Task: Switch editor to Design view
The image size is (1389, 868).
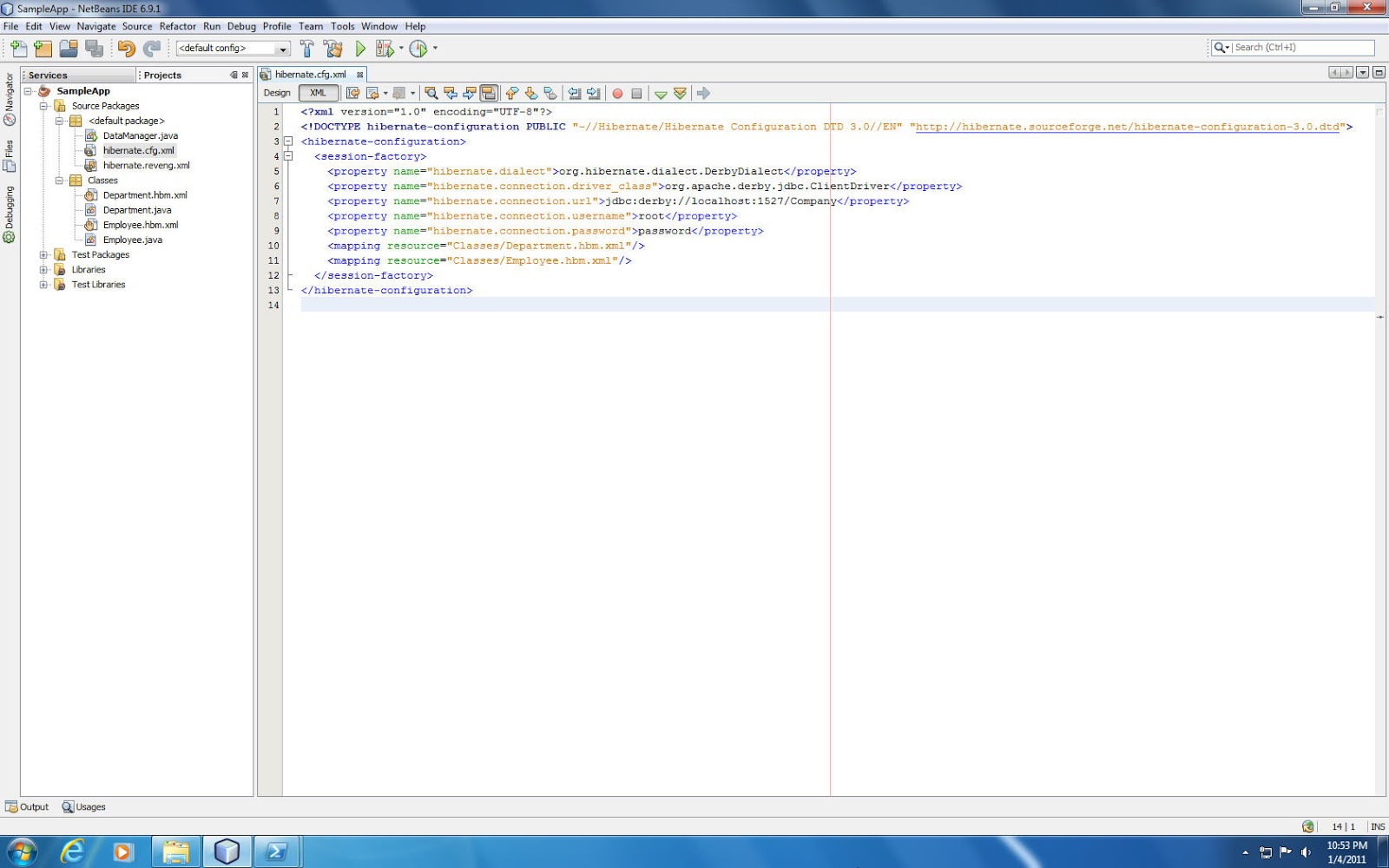Action: tap(277, 93)
